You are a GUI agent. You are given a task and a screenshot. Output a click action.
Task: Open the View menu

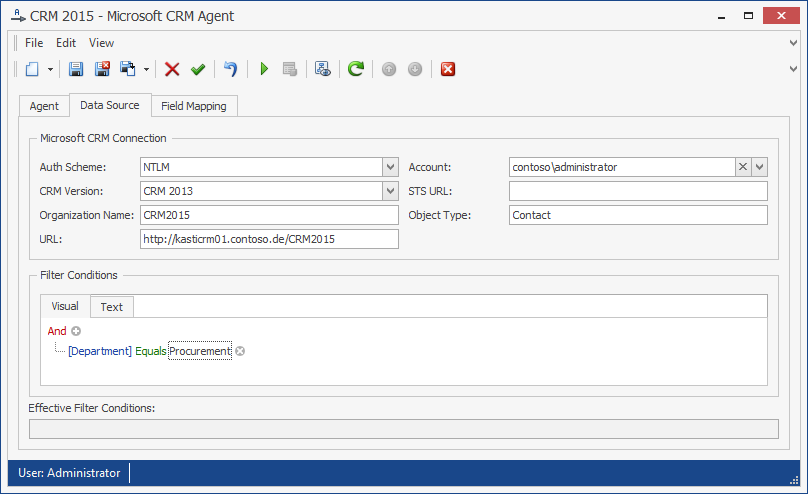101,43
